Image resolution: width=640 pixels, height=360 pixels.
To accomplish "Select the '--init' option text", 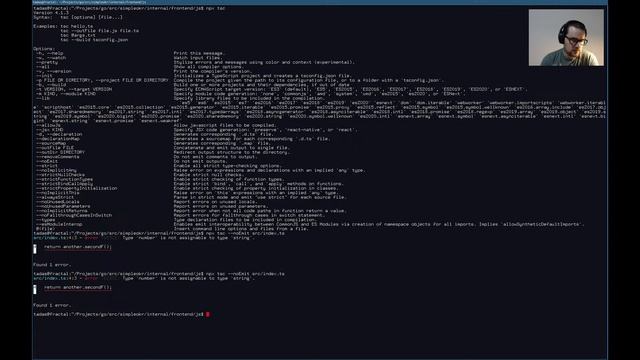I will coord(44,76).
